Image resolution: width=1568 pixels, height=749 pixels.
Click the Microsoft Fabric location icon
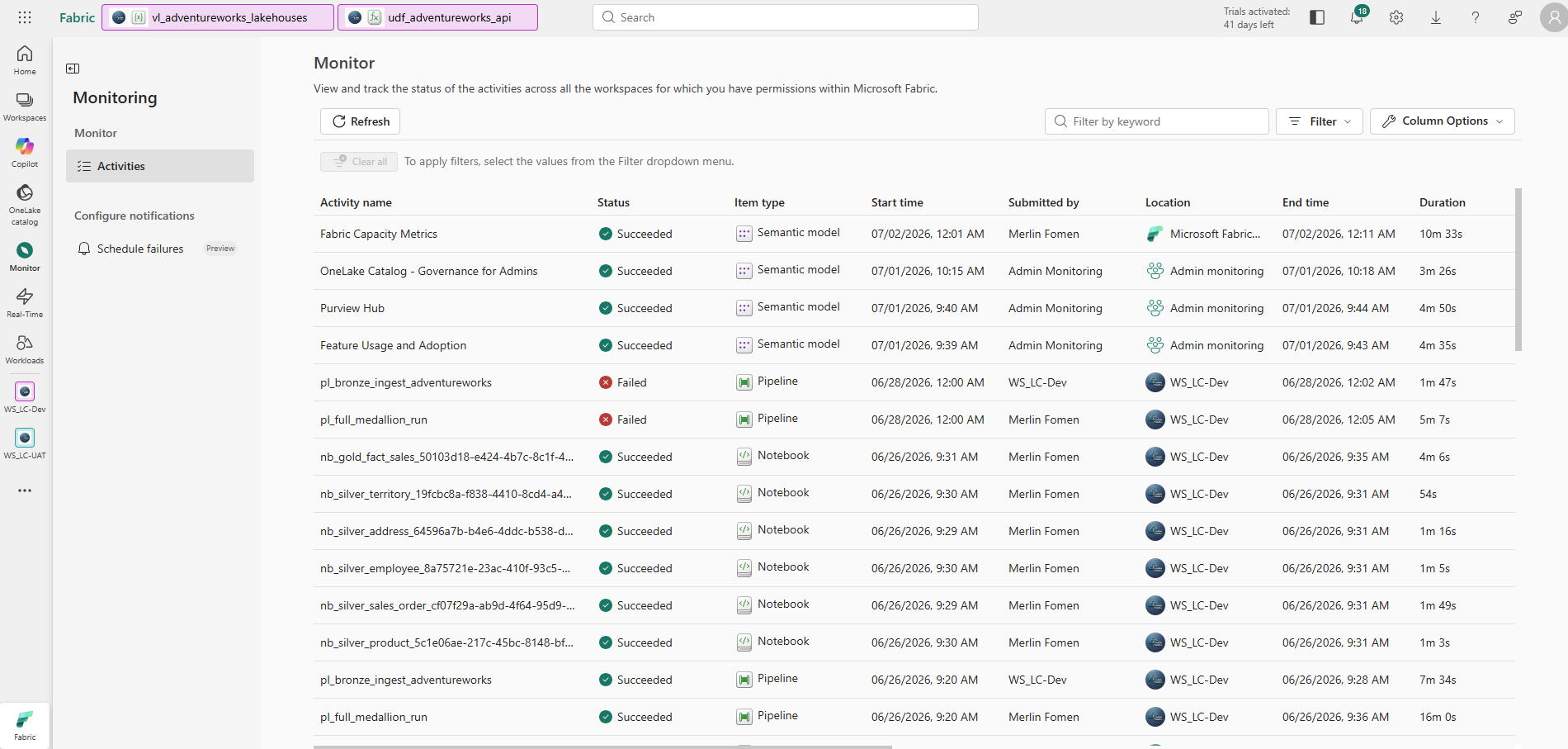[1155, 234]
